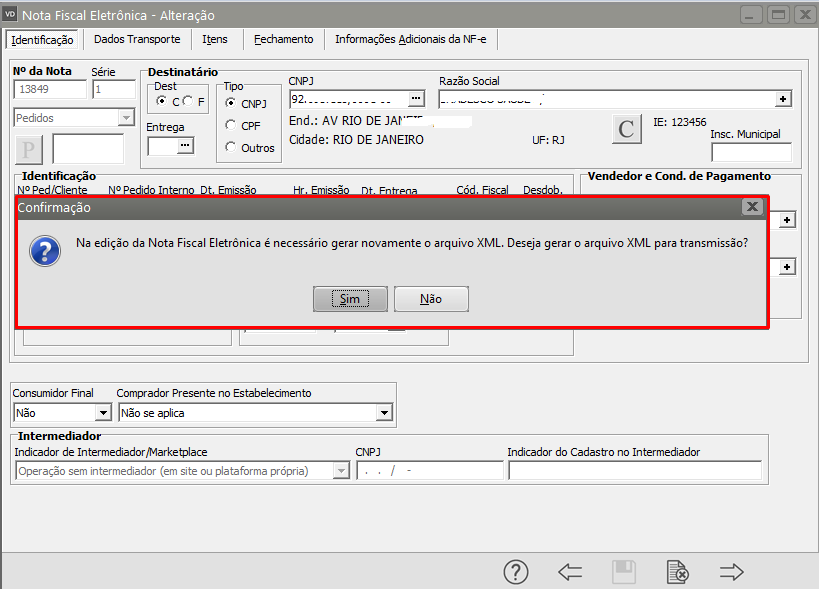Click the large C button beside IE
The height and width of the screenshot is (589, 819).
(627, 129)
